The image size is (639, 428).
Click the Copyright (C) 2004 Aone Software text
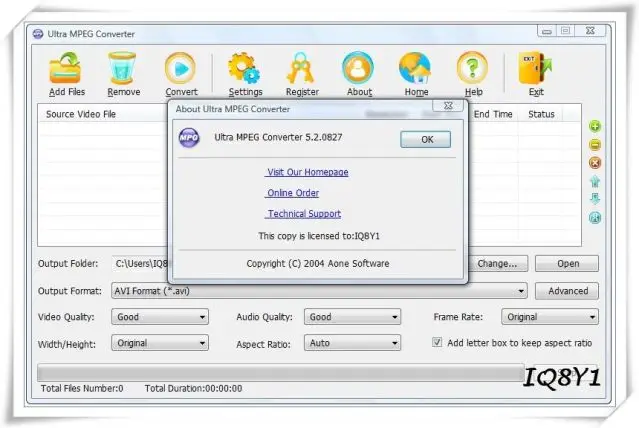point(317,264)
